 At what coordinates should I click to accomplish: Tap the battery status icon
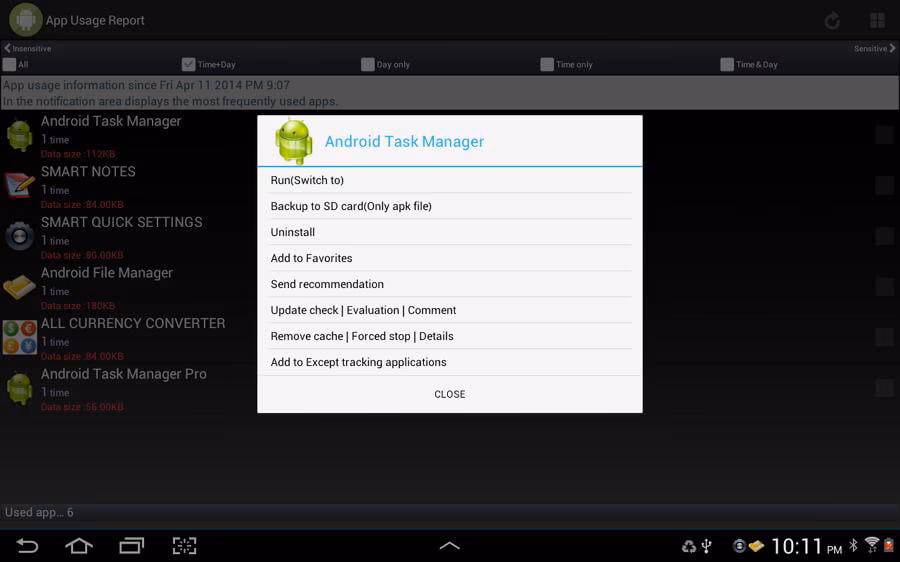(889, 545)
